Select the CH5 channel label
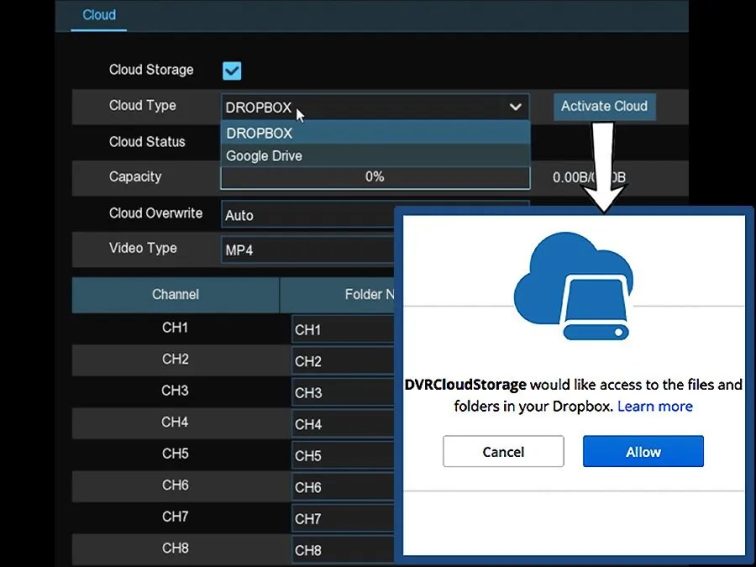 click(175, 454)
